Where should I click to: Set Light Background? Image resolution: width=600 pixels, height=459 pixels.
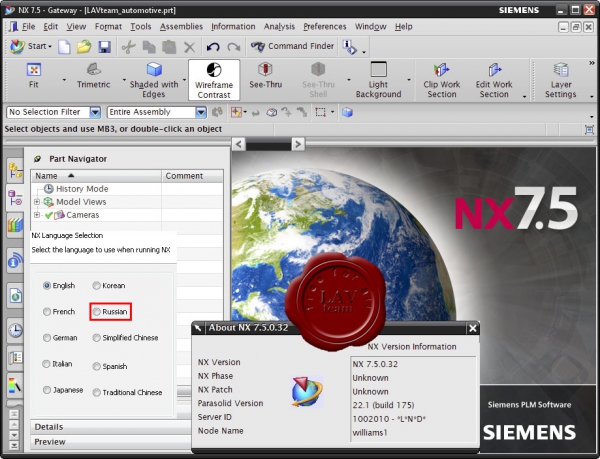click(x=378, y=80)
